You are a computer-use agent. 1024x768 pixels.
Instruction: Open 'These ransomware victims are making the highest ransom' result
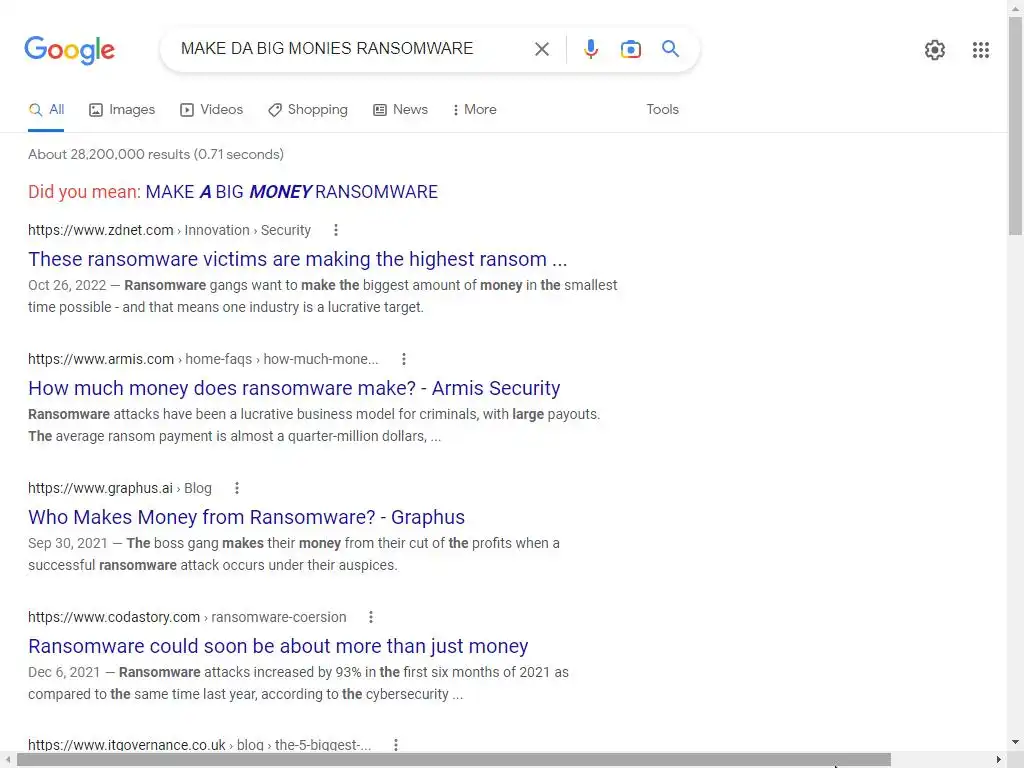(x=298, y=259)
